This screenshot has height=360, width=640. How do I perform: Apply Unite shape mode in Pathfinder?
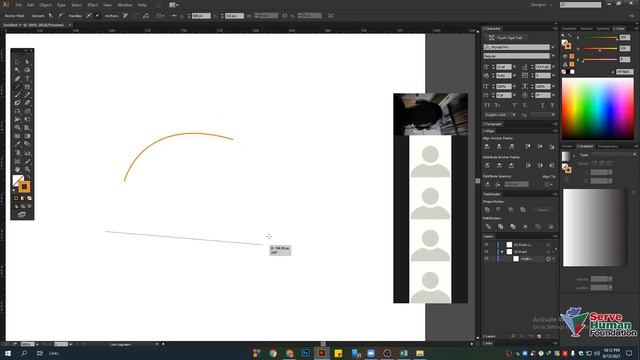(x=487, y=210)
